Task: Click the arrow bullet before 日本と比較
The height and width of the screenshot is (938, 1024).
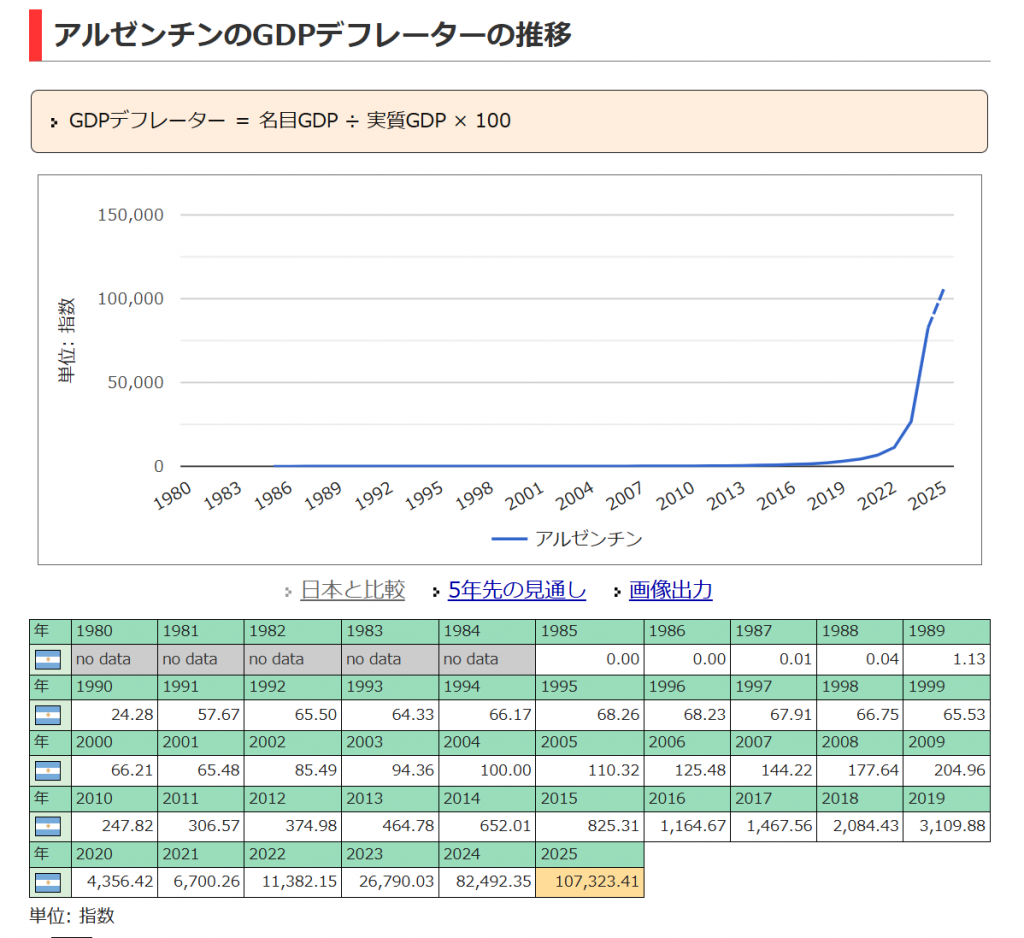Action: pos(289,592)
